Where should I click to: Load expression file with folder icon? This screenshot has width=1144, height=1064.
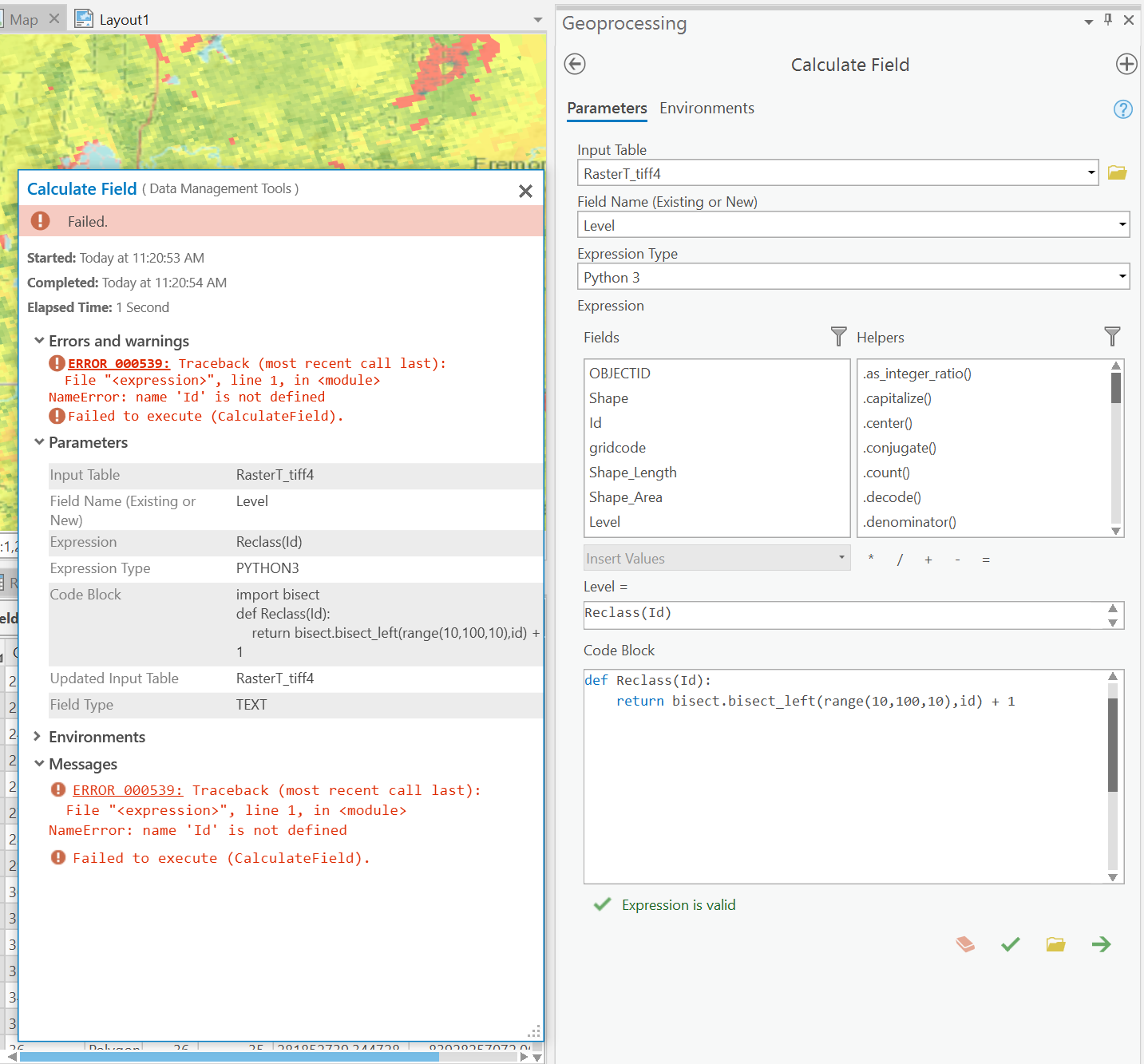[1056, 944]
